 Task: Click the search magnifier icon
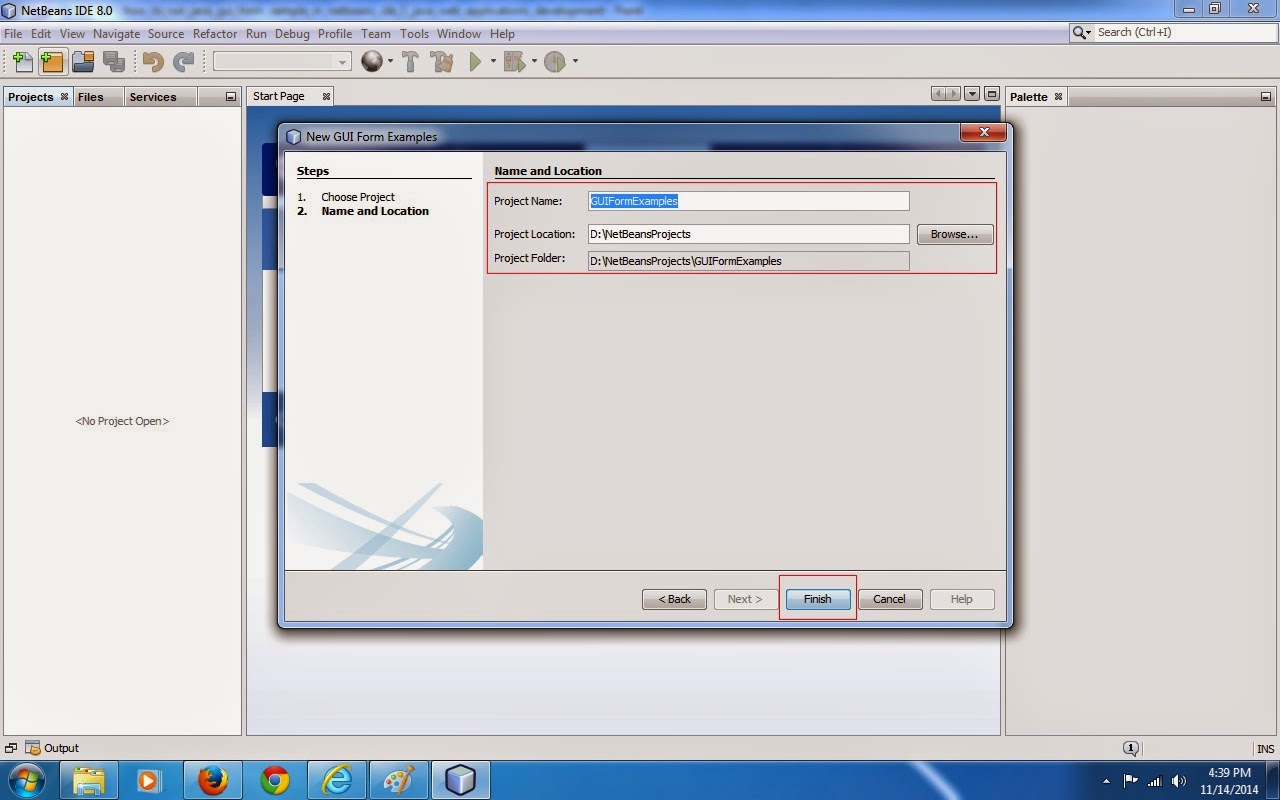[1082, 33]
